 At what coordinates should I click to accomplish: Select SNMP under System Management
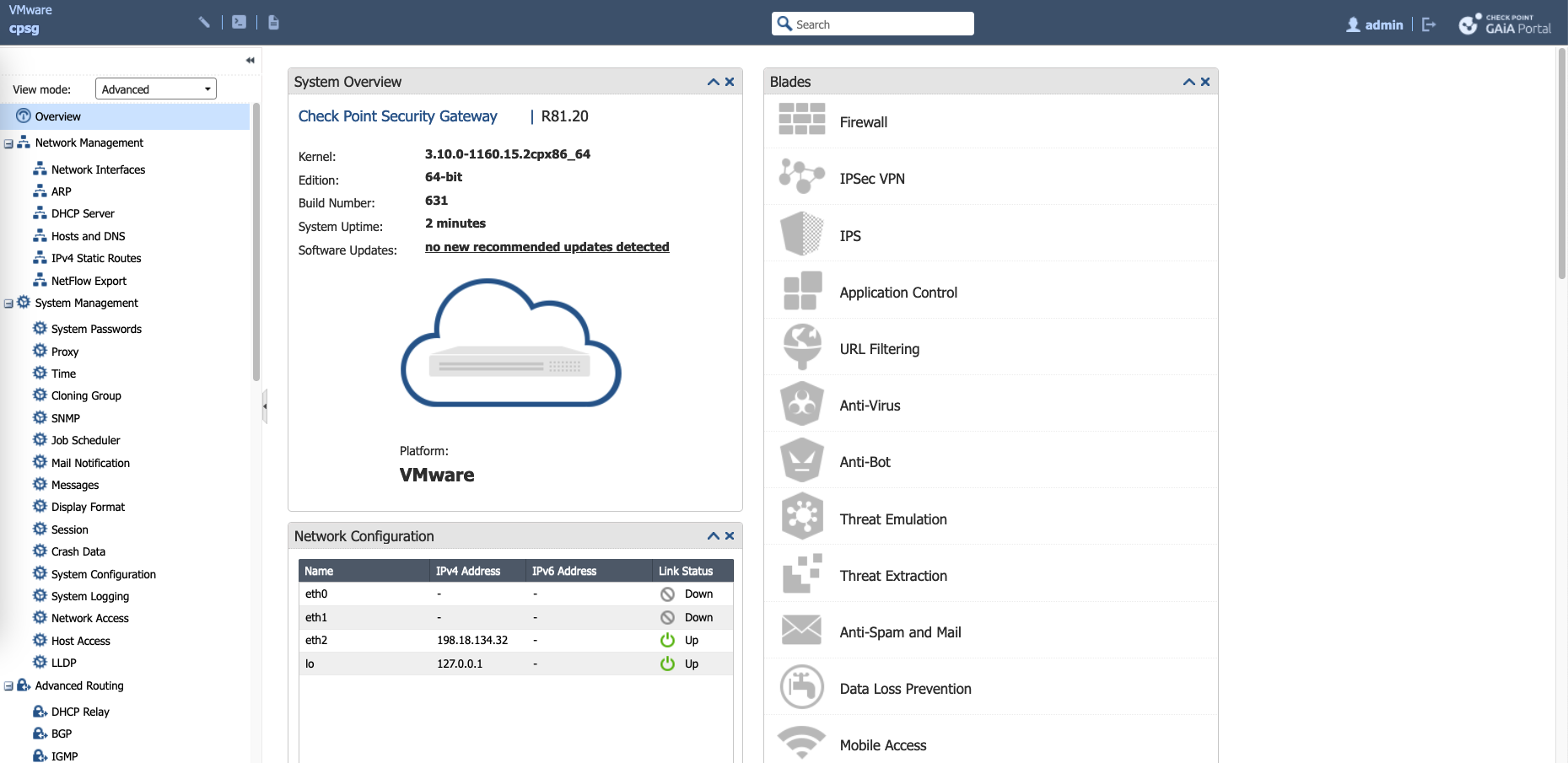(66, 418)
